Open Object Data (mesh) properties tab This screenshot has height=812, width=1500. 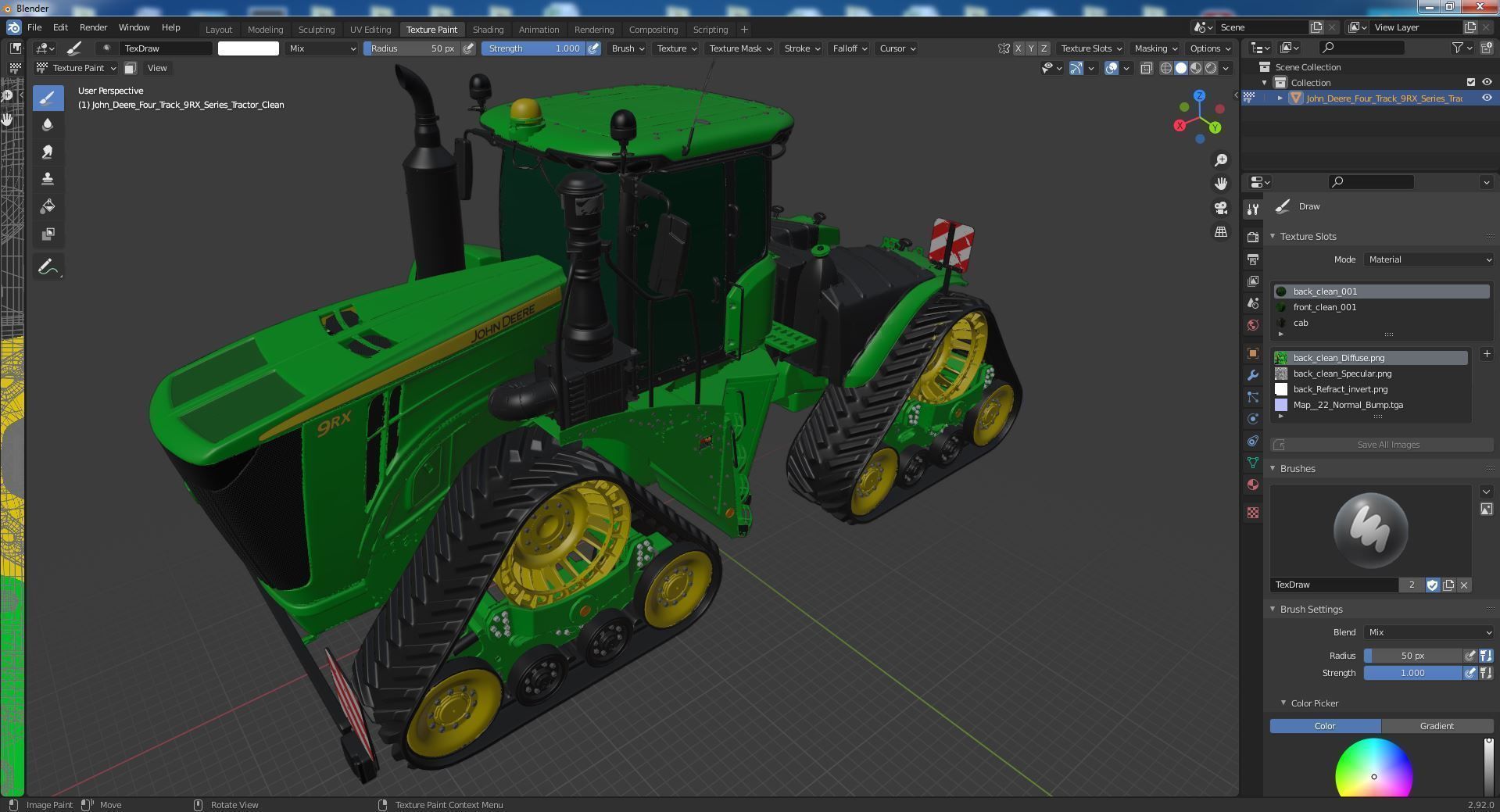click(x=1253, y=463)
